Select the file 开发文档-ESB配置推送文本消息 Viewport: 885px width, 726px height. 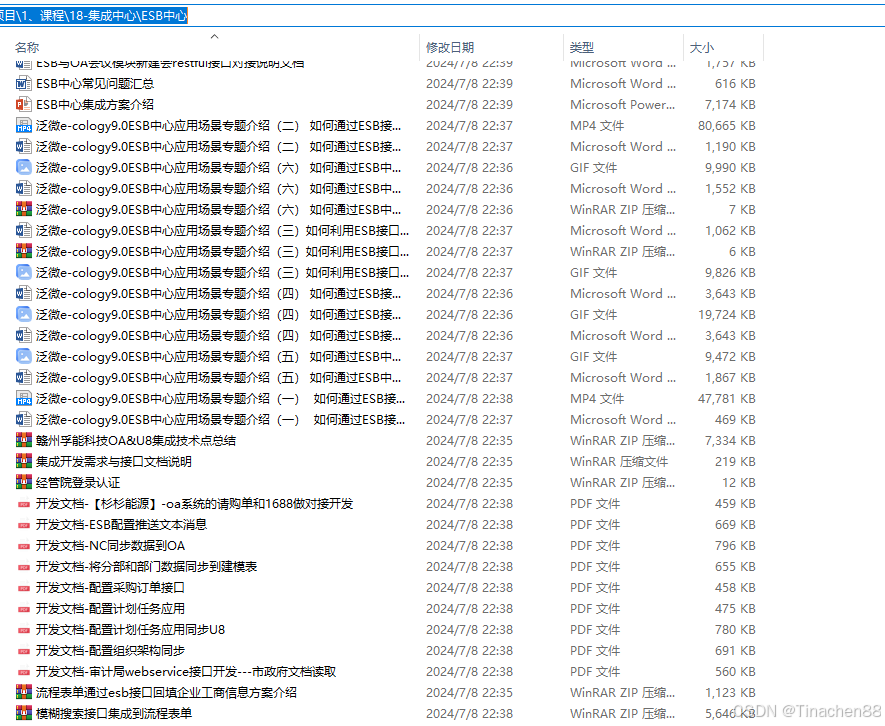tap(121, 525)
